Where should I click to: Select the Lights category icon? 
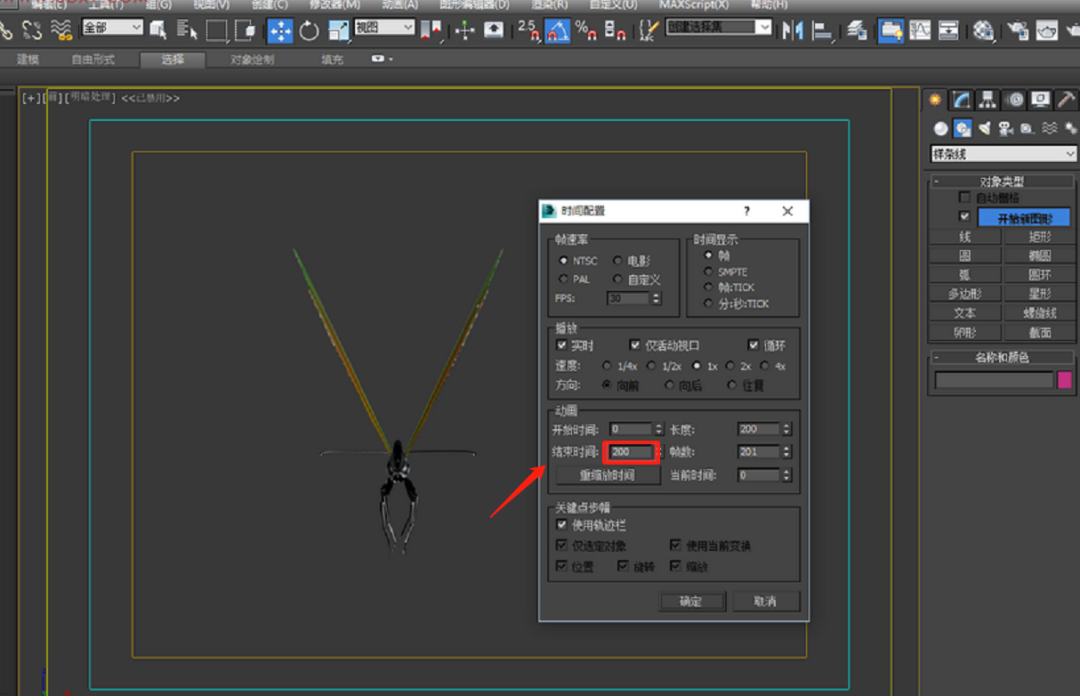(x=984, y=128)
